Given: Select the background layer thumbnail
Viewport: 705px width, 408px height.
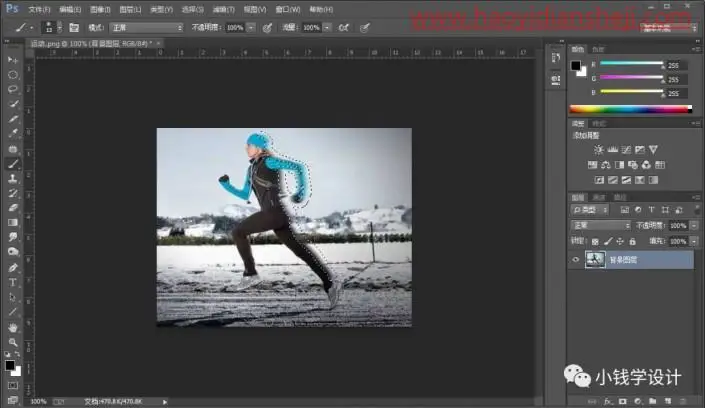Looking at the screenshot, I should click(x=595, y=260).
